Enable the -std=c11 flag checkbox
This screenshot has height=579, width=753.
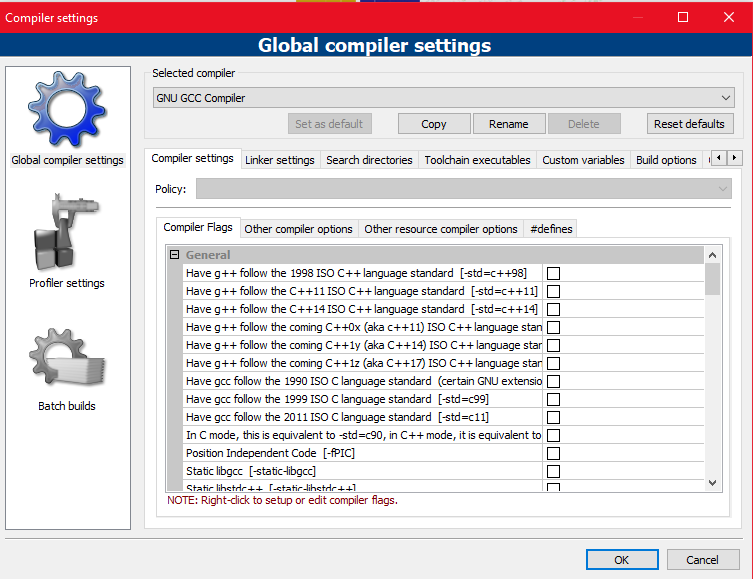(x=553, y=417)
